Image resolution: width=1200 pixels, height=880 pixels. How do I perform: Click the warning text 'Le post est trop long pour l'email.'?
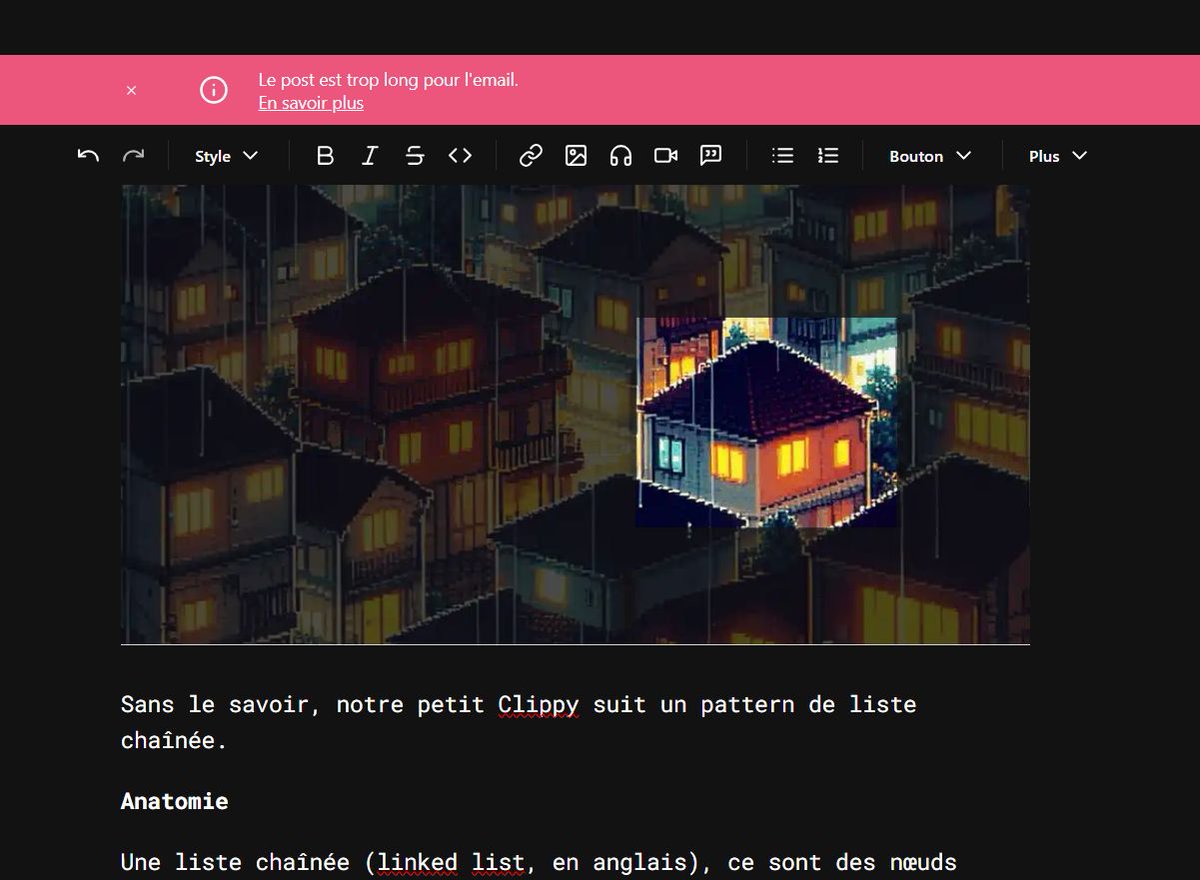(388, 80)
